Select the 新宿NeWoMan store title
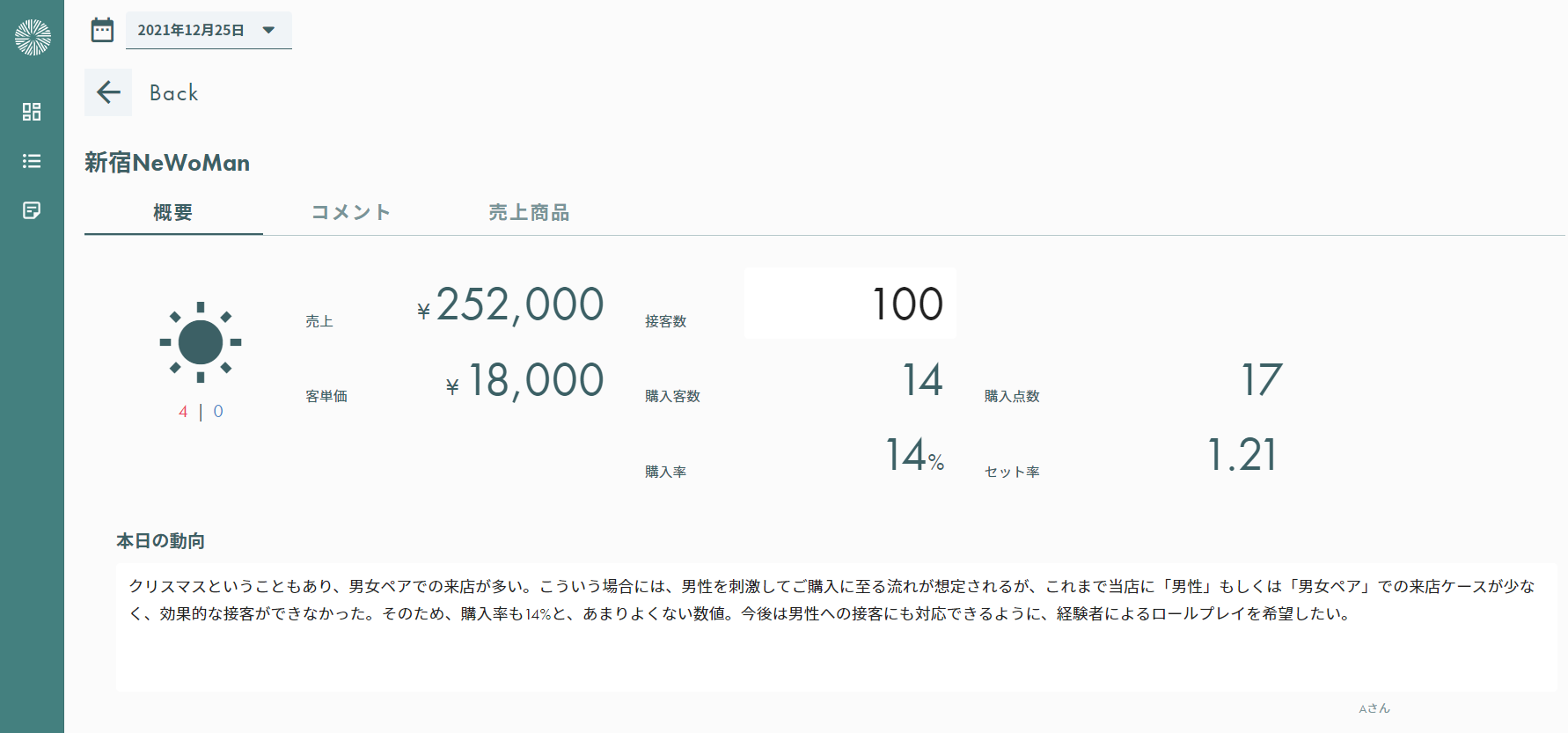The image size is (1568, 733). click(167, 163)
